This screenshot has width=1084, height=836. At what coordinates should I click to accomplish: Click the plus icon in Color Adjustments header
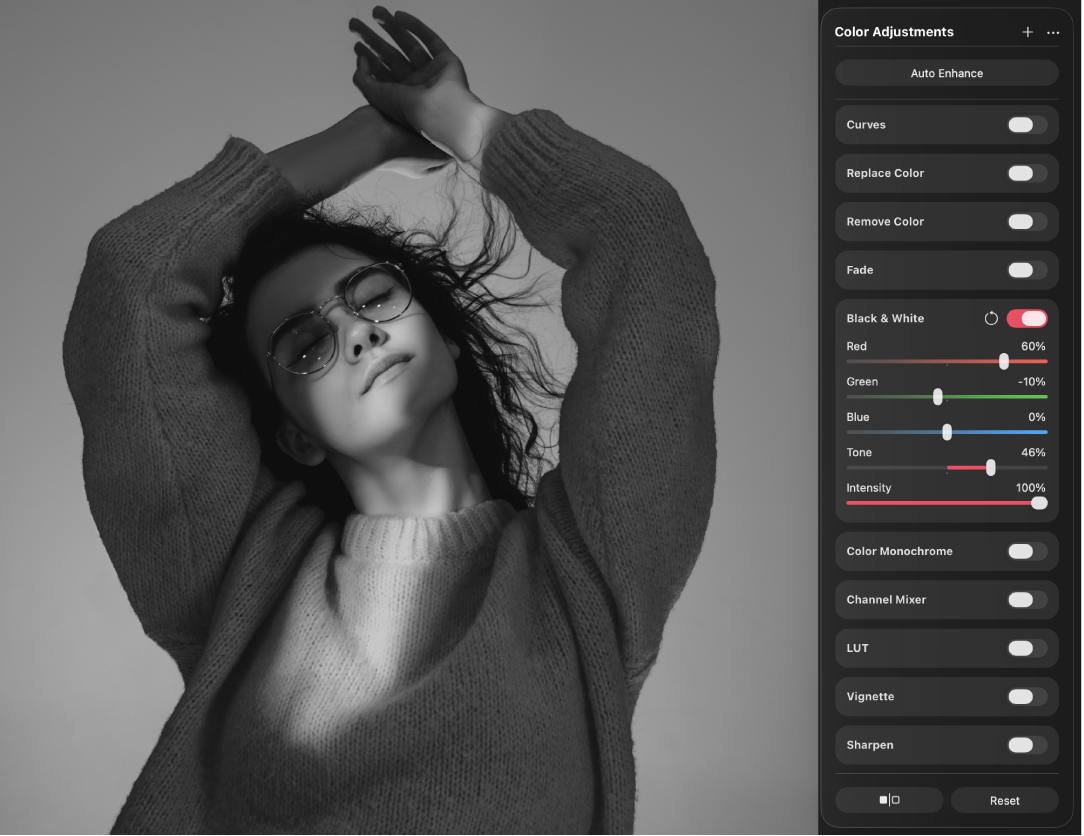tap(1027, 32)
